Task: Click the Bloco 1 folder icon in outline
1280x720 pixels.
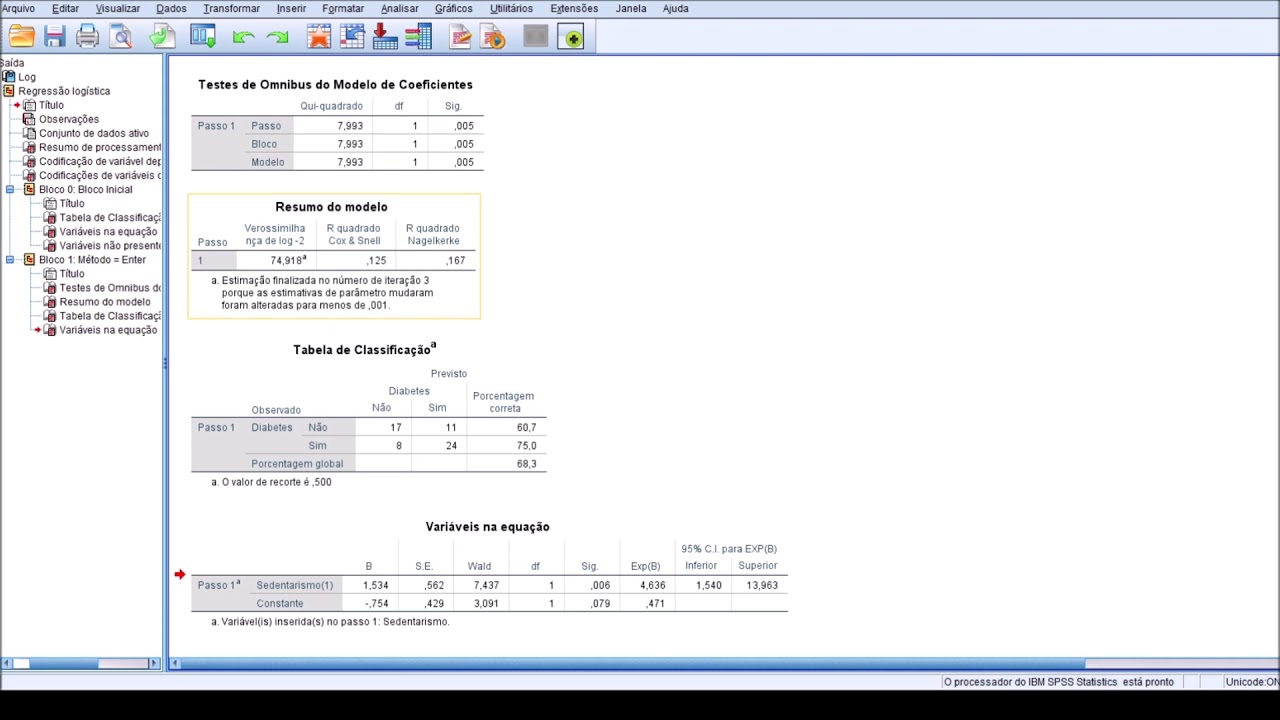Action: [29, 259]
